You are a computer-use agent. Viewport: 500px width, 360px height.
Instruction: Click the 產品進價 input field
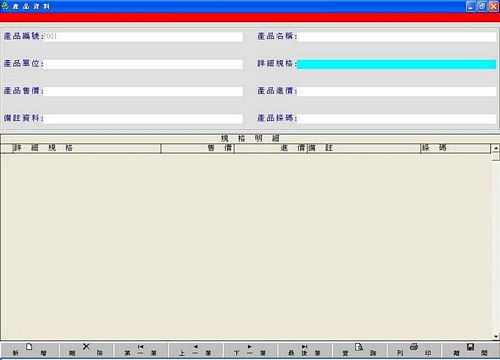(397, 91)
